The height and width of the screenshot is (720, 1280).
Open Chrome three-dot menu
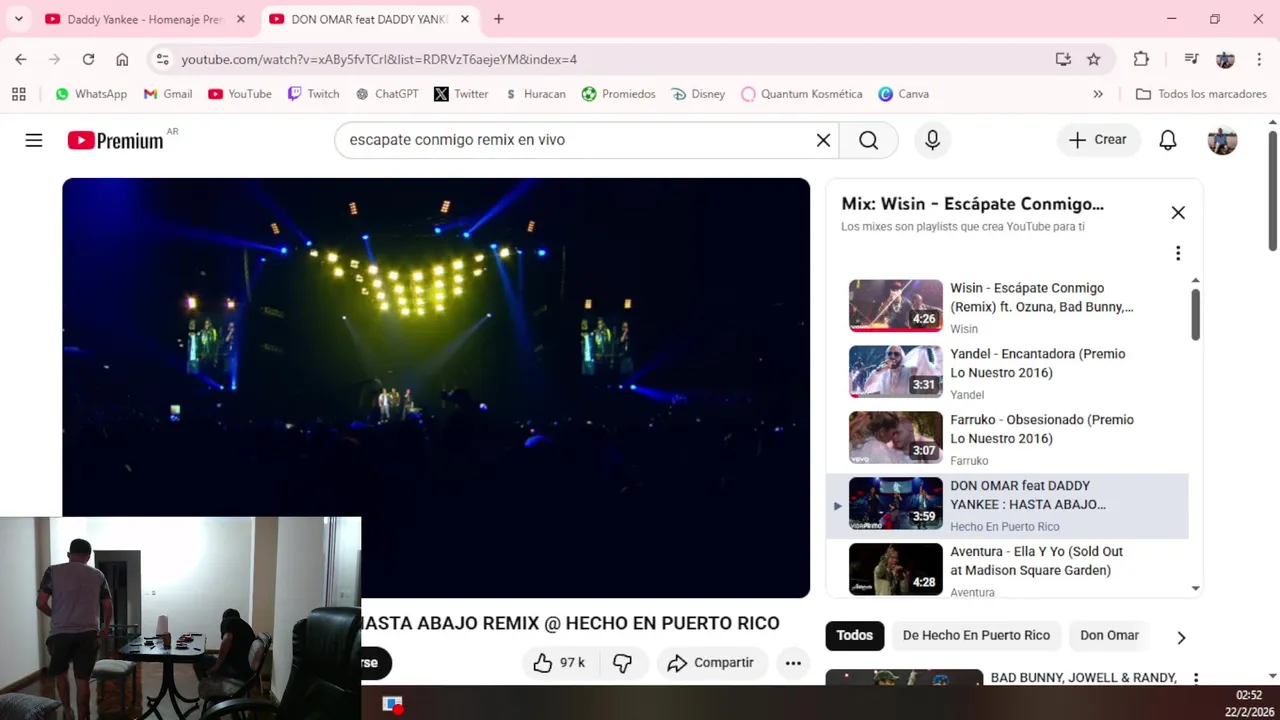click(x=1258, y=59)
